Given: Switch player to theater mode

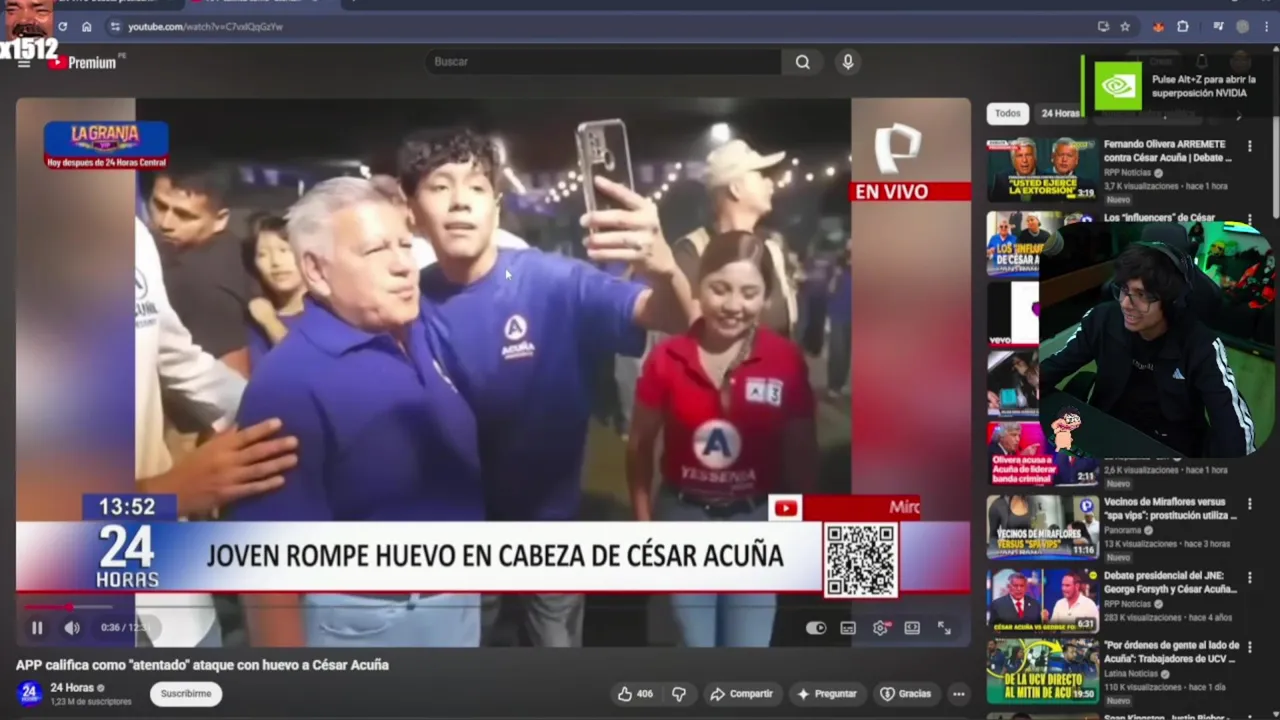Looking at the screenshot, I should click(912, 628).
